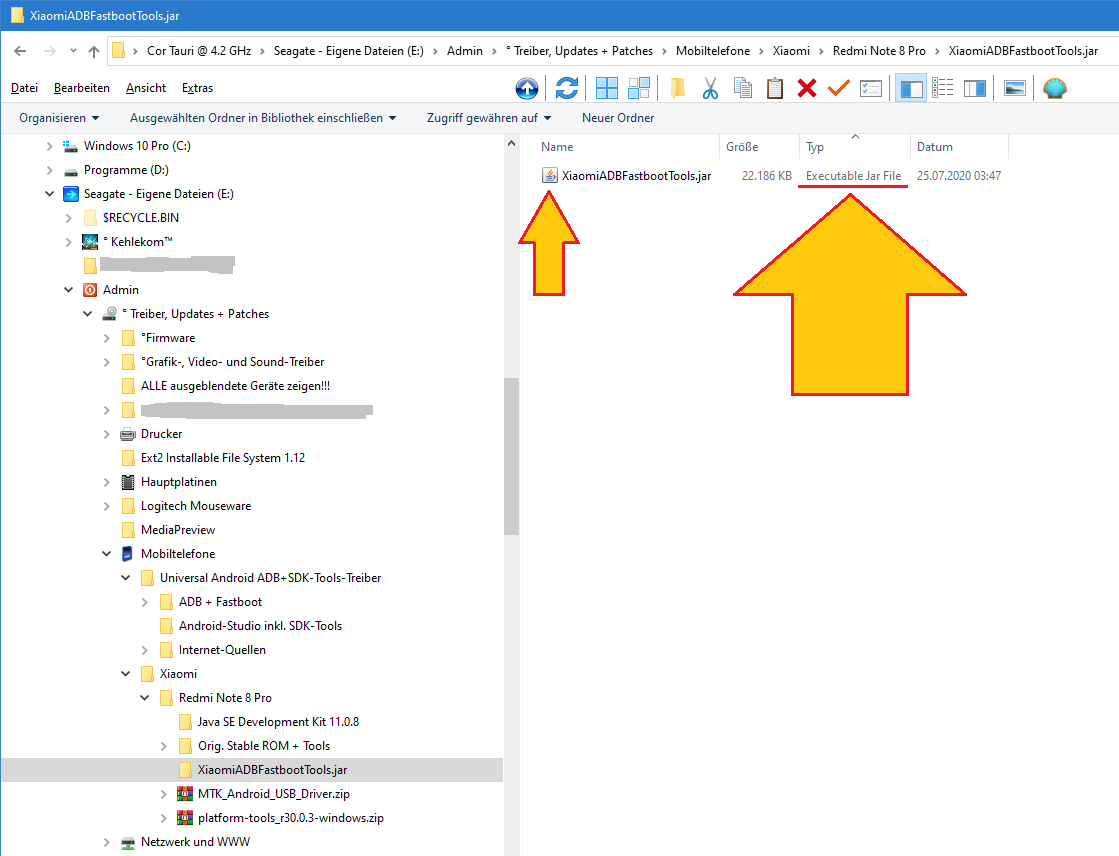The image size is (1119, 856).
Task: Toggle the details pane toolbar button
Action: [943, 89]
